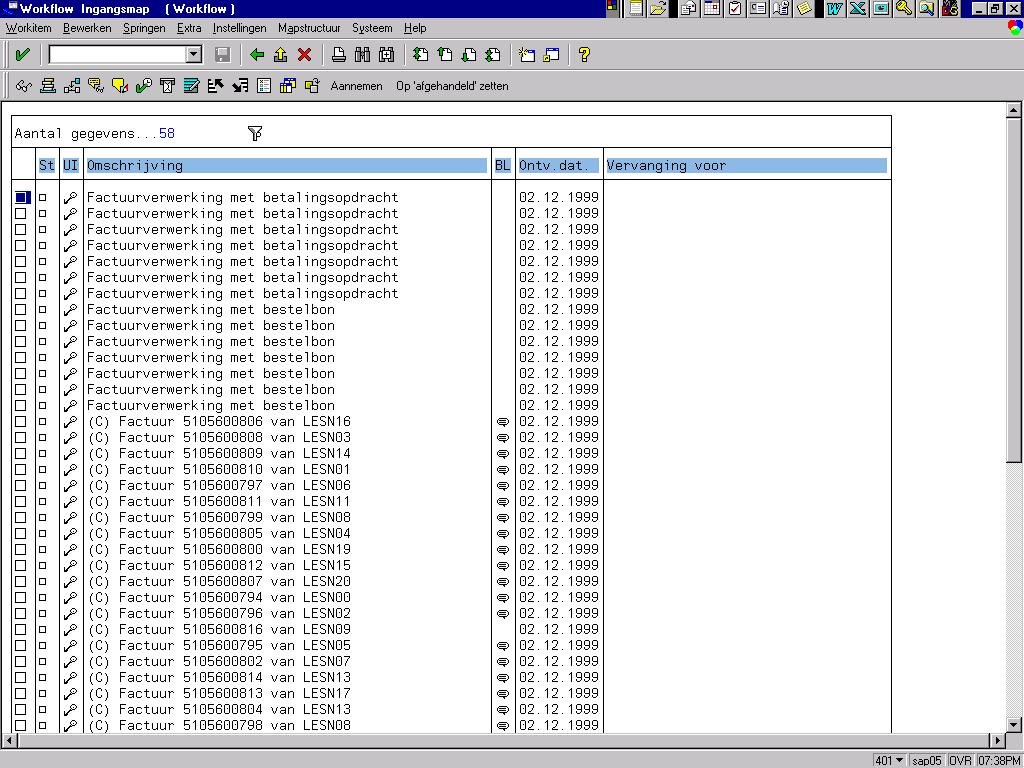Open the Extra menu

189,28
